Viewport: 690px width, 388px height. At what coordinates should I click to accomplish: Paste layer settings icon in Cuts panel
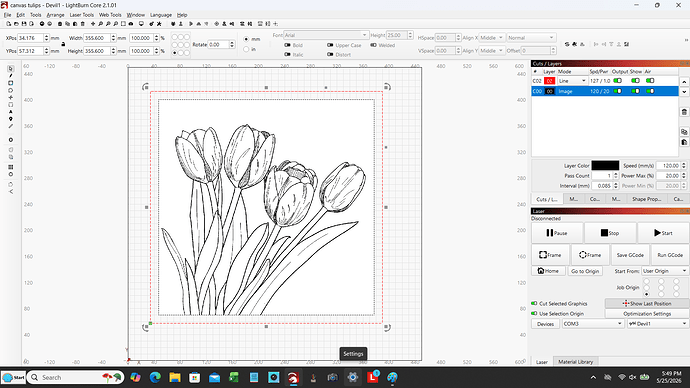pos(684,142)
